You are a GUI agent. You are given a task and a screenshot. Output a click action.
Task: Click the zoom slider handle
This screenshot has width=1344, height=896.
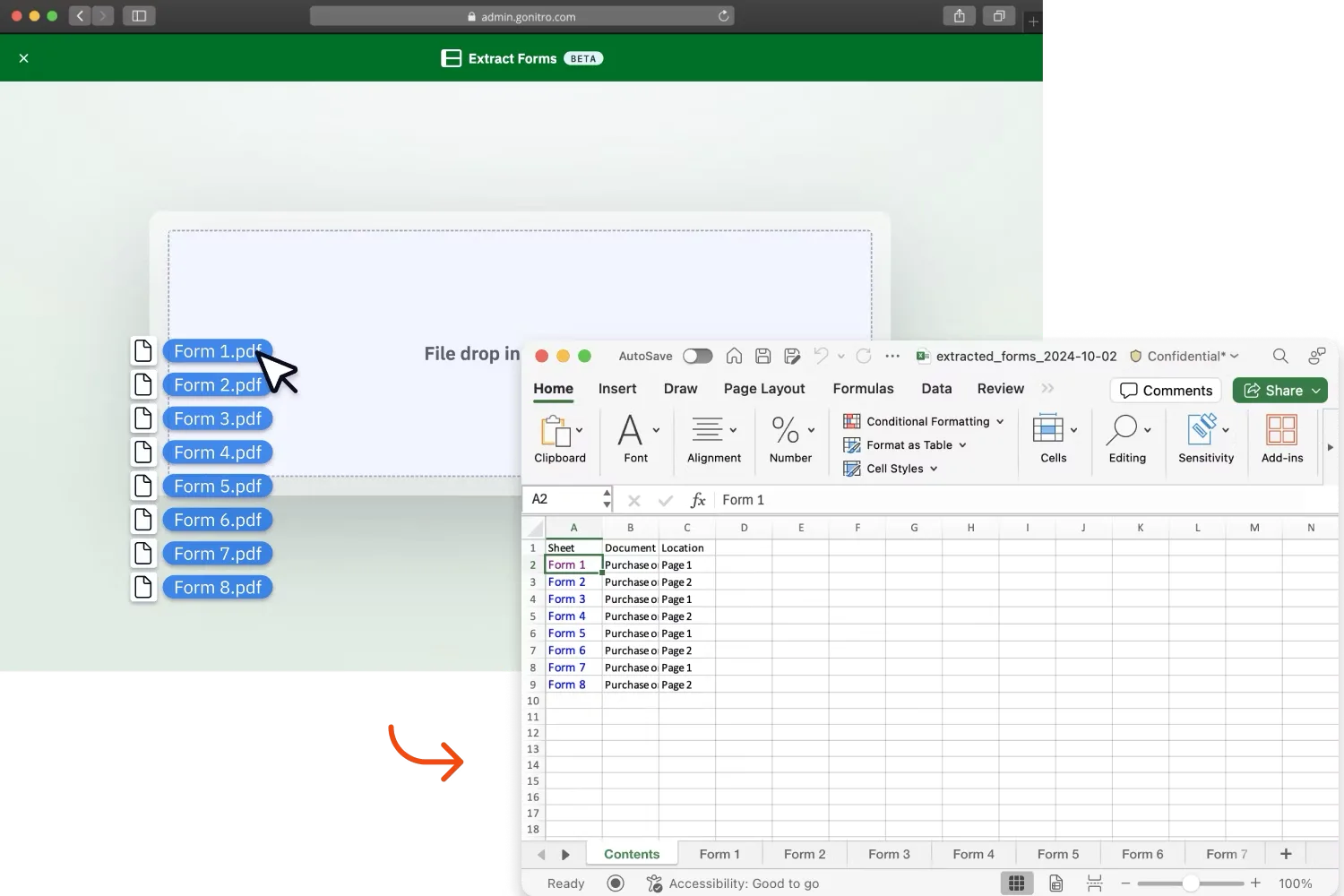pyautogui.click(x=1190, y=883)
